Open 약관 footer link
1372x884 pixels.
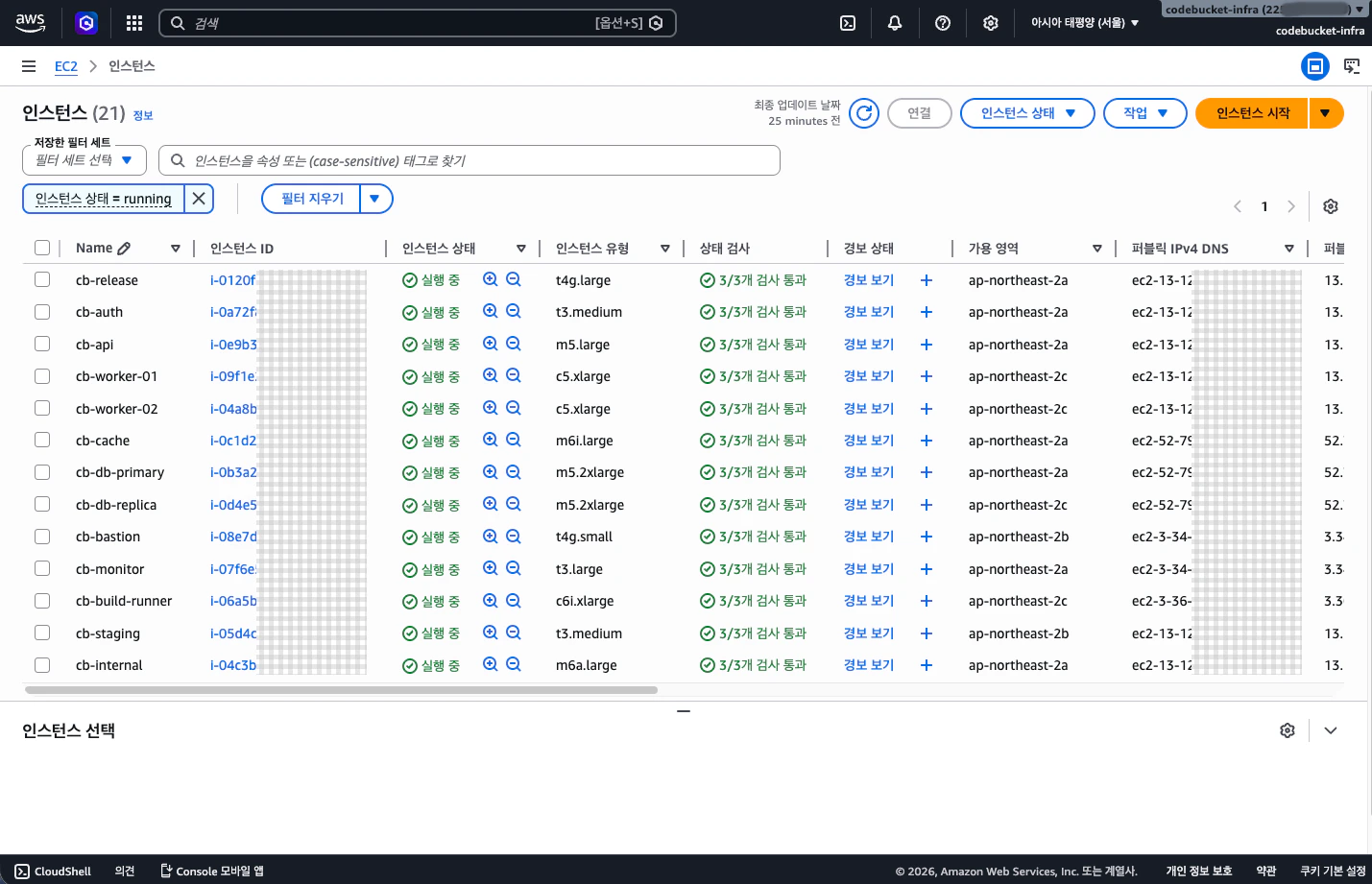1266,872
